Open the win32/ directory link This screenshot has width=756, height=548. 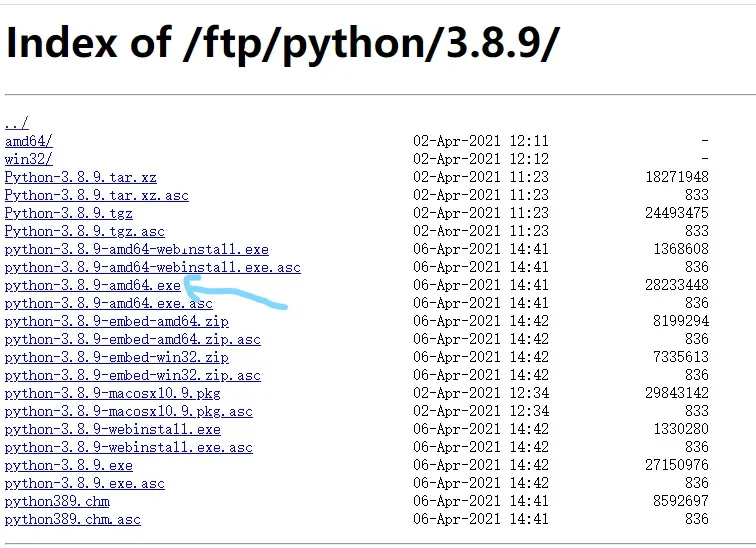pos(28,159)
